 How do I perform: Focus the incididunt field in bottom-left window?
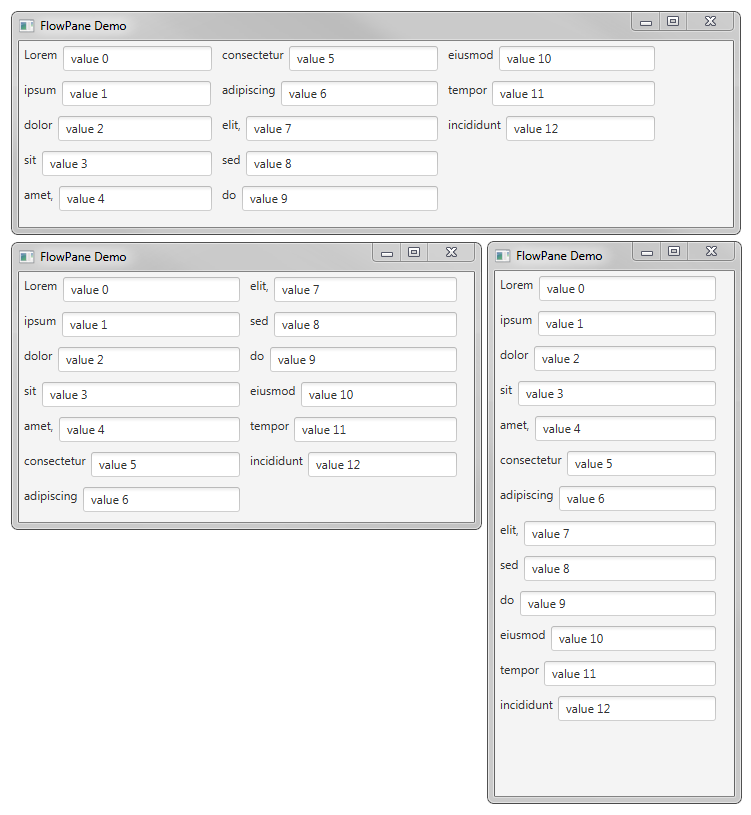coord(383,465)
